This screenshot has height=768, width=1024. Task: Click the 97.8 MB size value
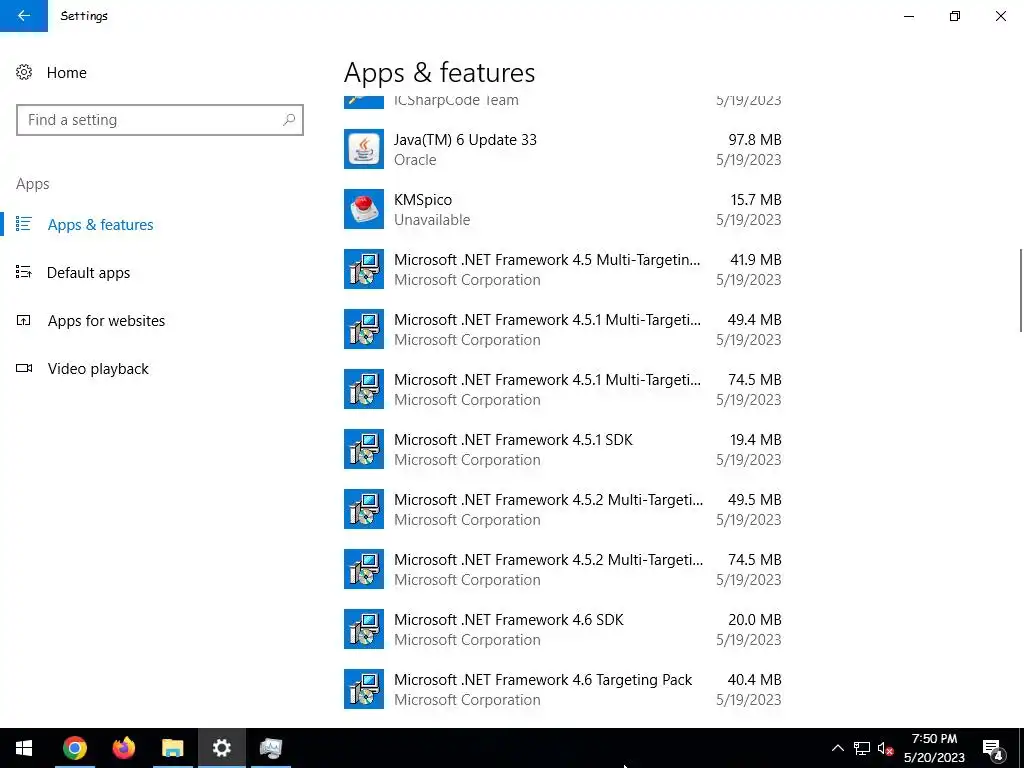(755, 140)
